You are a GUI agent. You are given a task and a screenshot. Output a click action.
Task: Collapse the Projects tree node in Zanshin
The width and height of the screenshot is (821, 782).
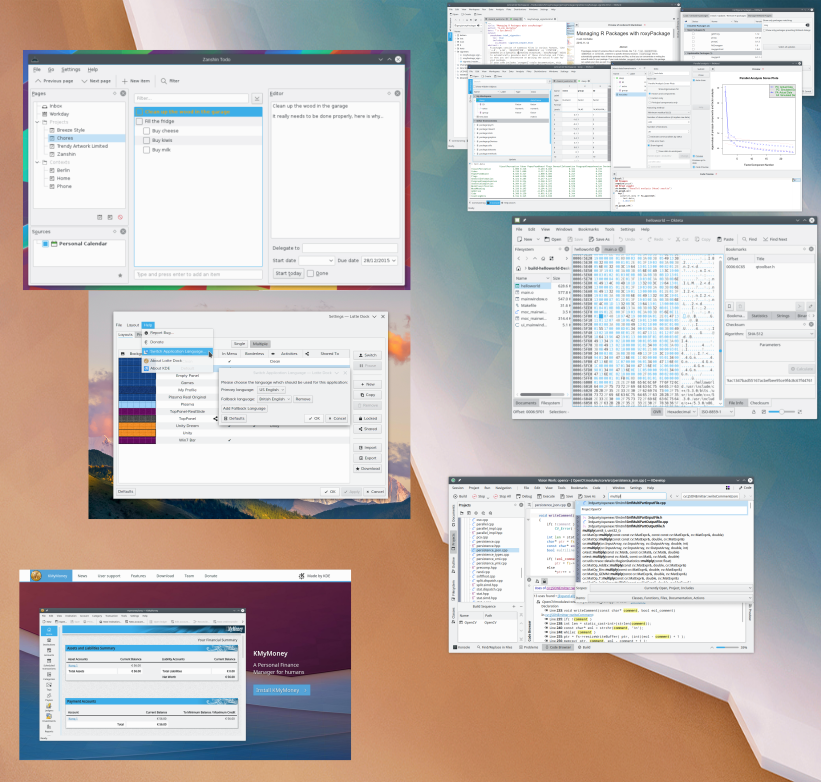[x=37, y=122]
